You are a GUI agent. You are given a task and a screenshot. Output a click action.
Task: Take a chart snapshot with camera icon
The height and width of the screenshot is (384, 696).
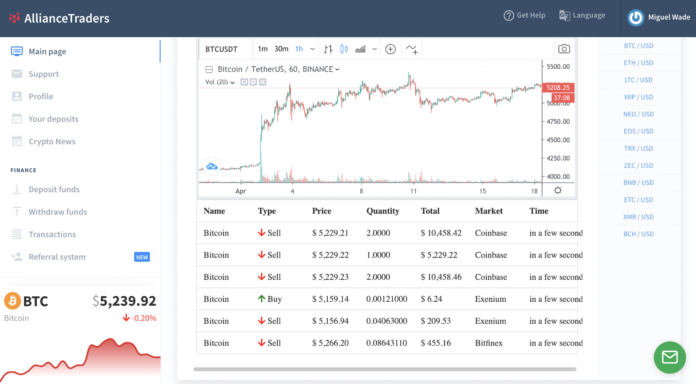(x=564, y=49)
